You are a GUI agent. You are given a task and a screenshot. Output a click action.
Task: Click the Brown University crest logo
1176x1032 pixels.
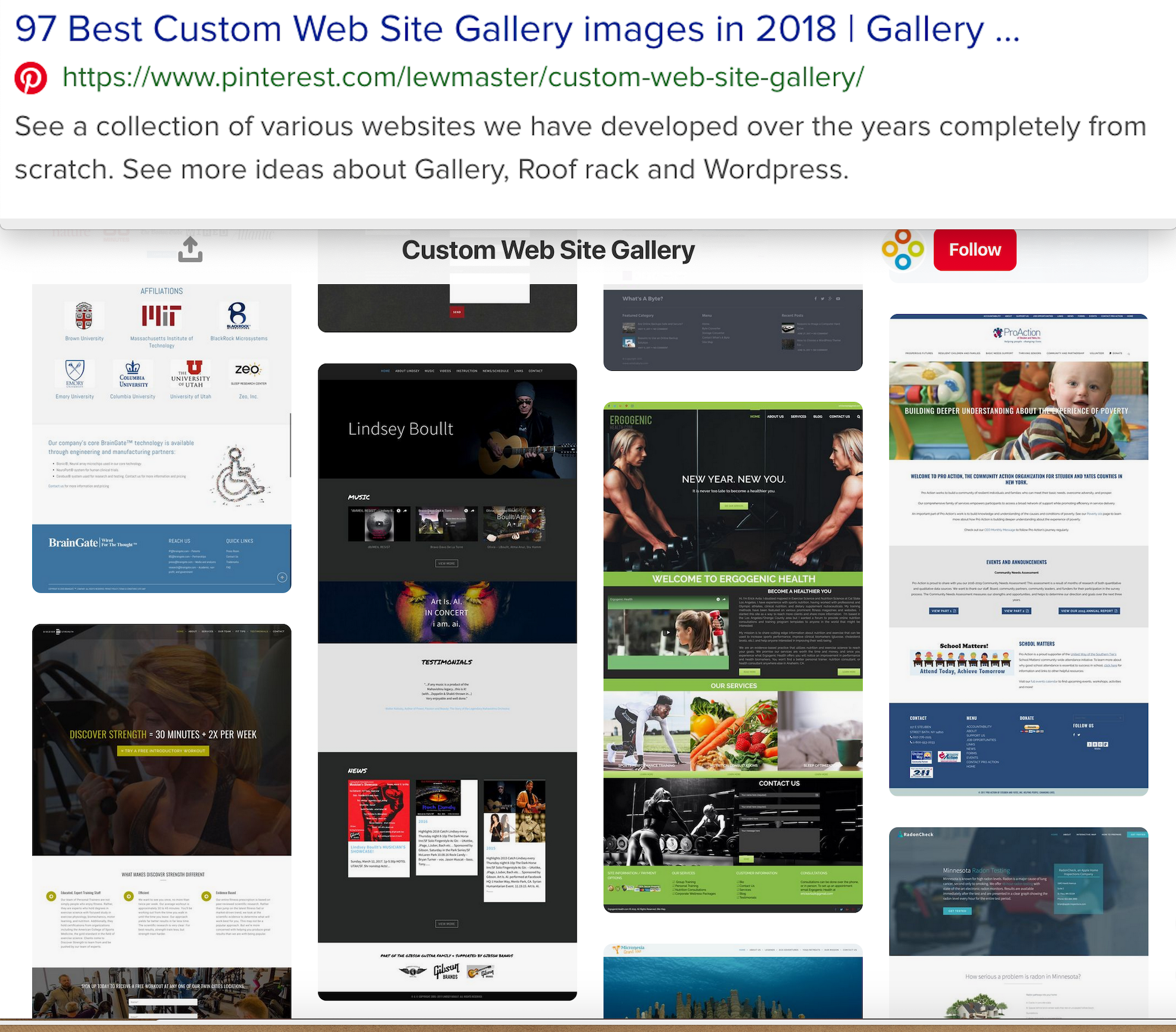(84, 315)
